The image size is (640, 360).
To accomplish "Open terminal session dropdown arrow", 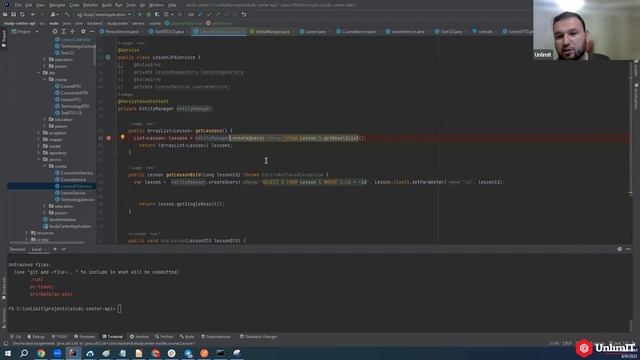I will coord(63,249).
